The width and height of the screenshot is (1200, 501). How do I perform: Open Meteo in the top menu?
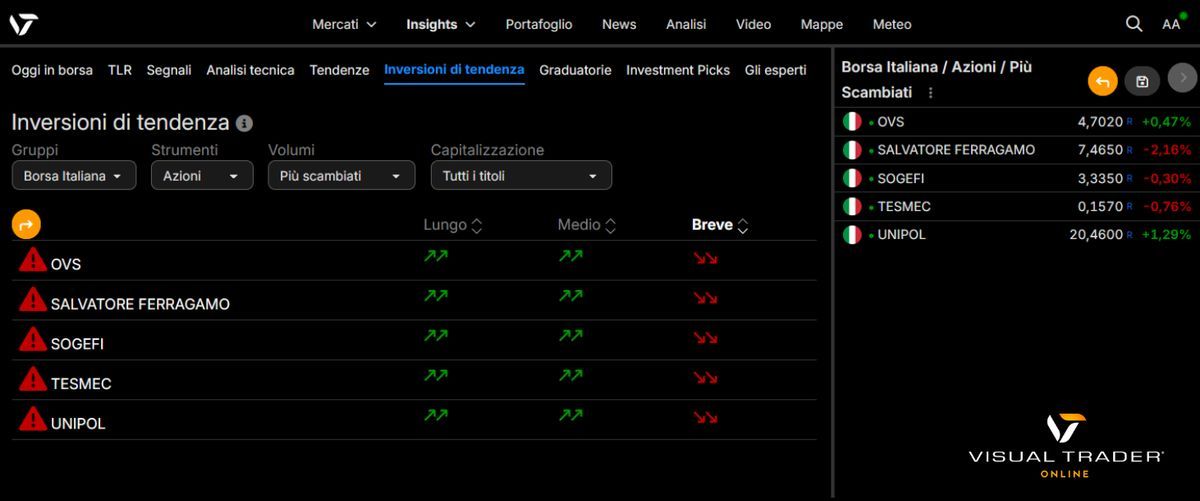892,24
